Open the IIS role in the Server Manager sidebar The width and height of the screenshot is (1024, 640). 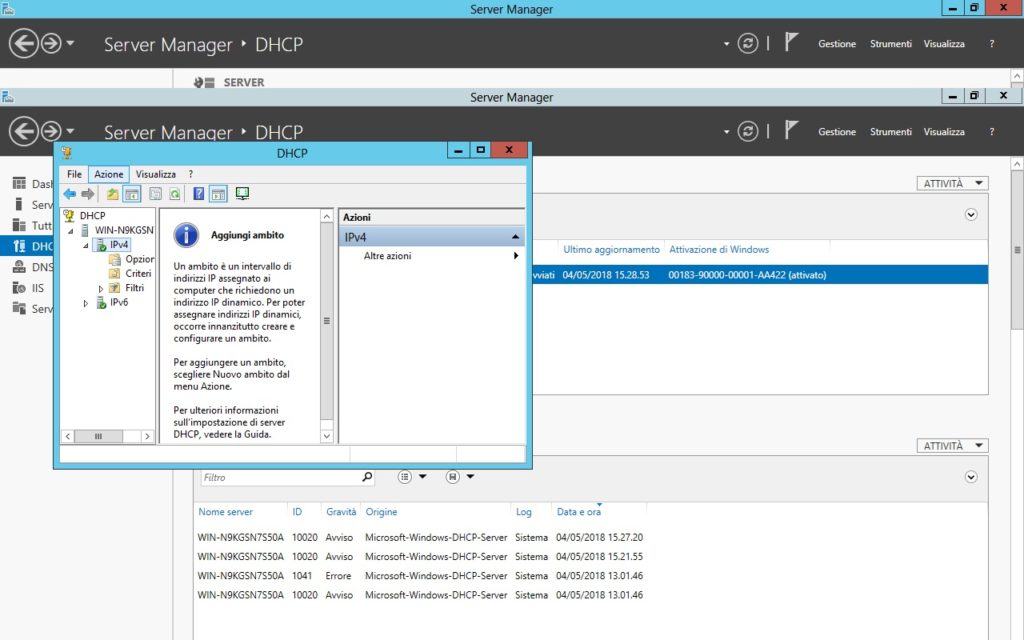(28, 288)
